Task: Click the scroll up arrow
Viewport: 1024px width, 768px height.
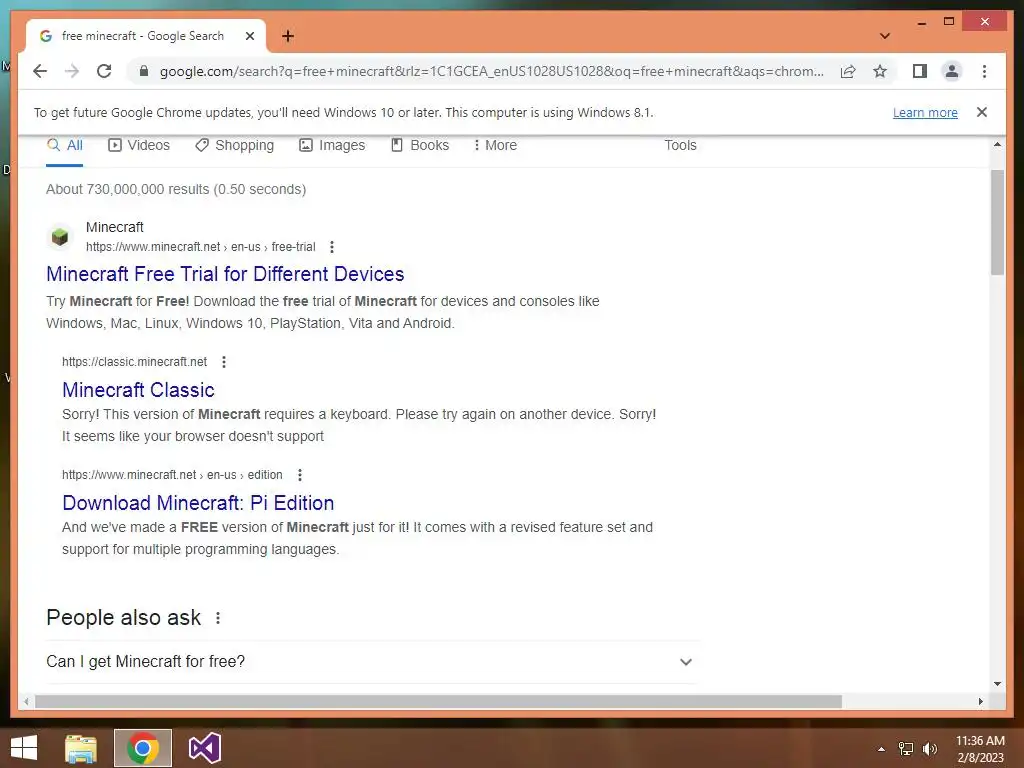Action: (997, 144)
